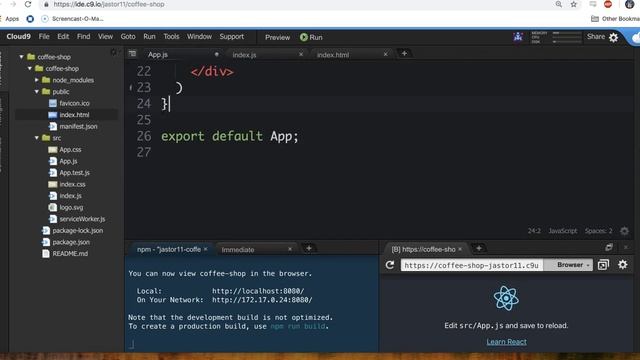Select README.md in file tree
This screenshot has width=640, height=360.
70,253
